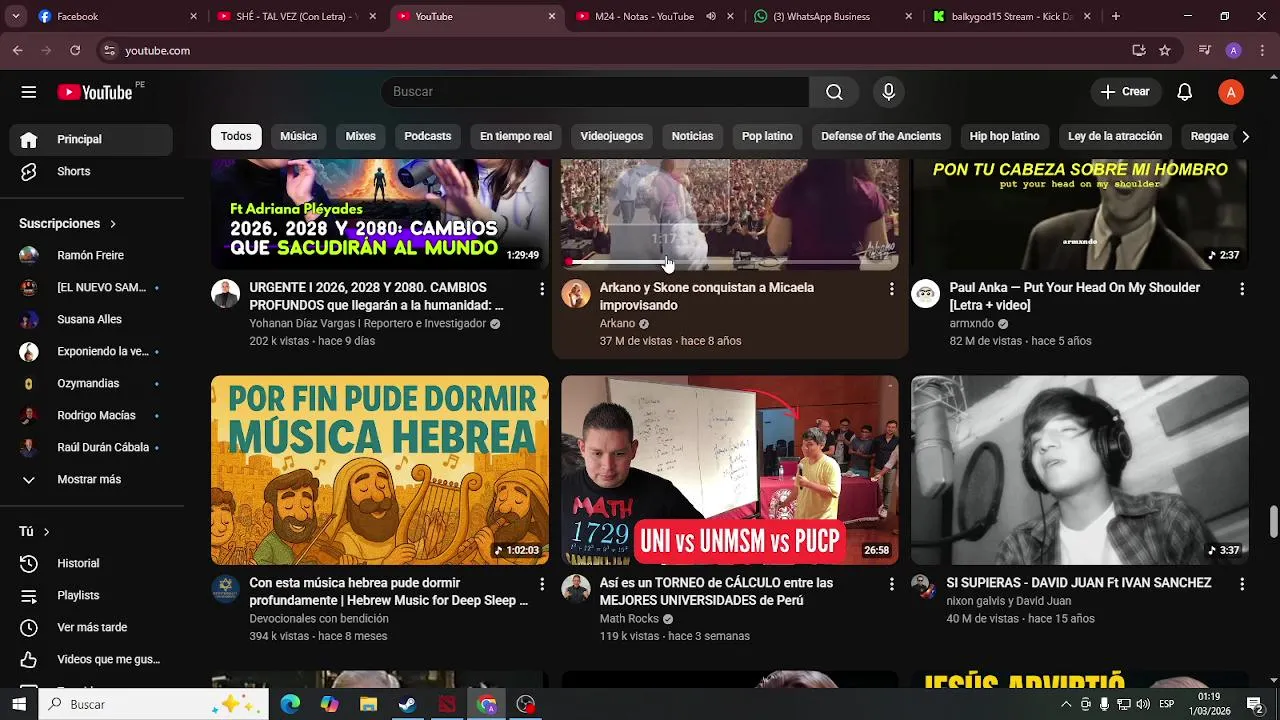The width and height of the screenshot is (1280, 720).
Task: Click Devocionales con bendición channel name
Action: click(x=319, y=619)
